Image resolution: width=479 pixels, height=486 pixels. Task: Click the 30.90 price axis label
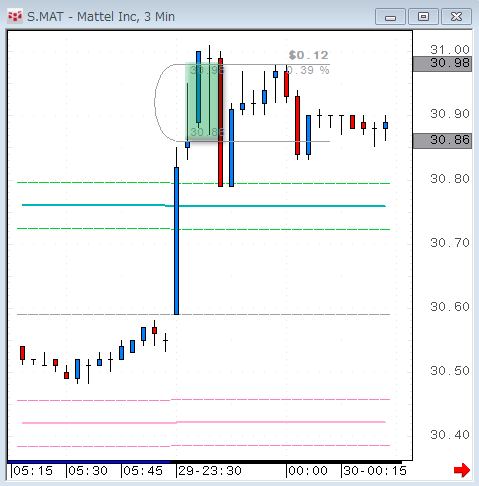(x=450, y=114)
